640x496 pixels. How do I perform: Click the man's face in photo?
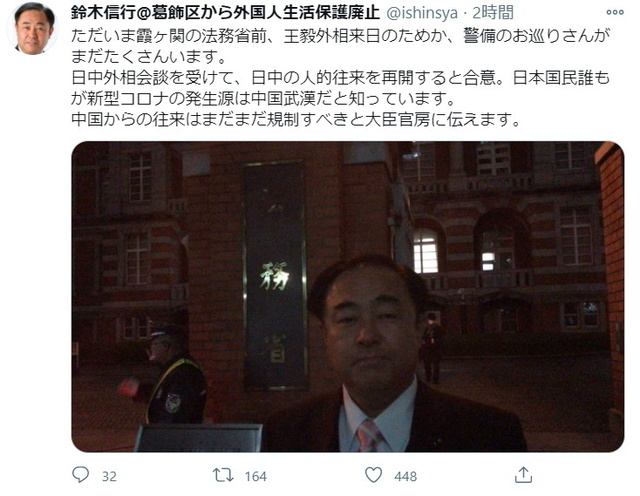coord(368,325)
